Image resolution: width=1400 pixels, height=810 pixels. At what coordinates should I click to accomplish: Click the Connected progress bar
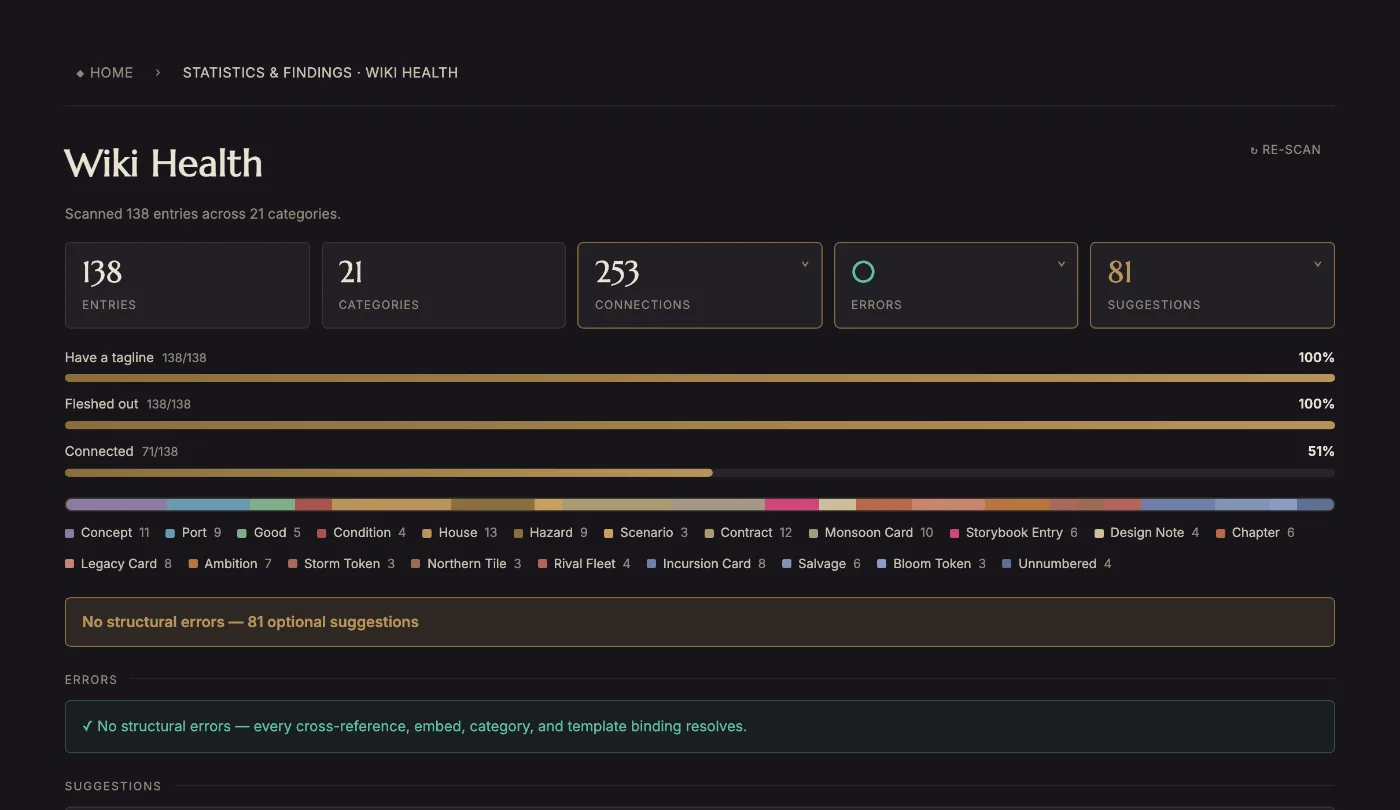700,472
